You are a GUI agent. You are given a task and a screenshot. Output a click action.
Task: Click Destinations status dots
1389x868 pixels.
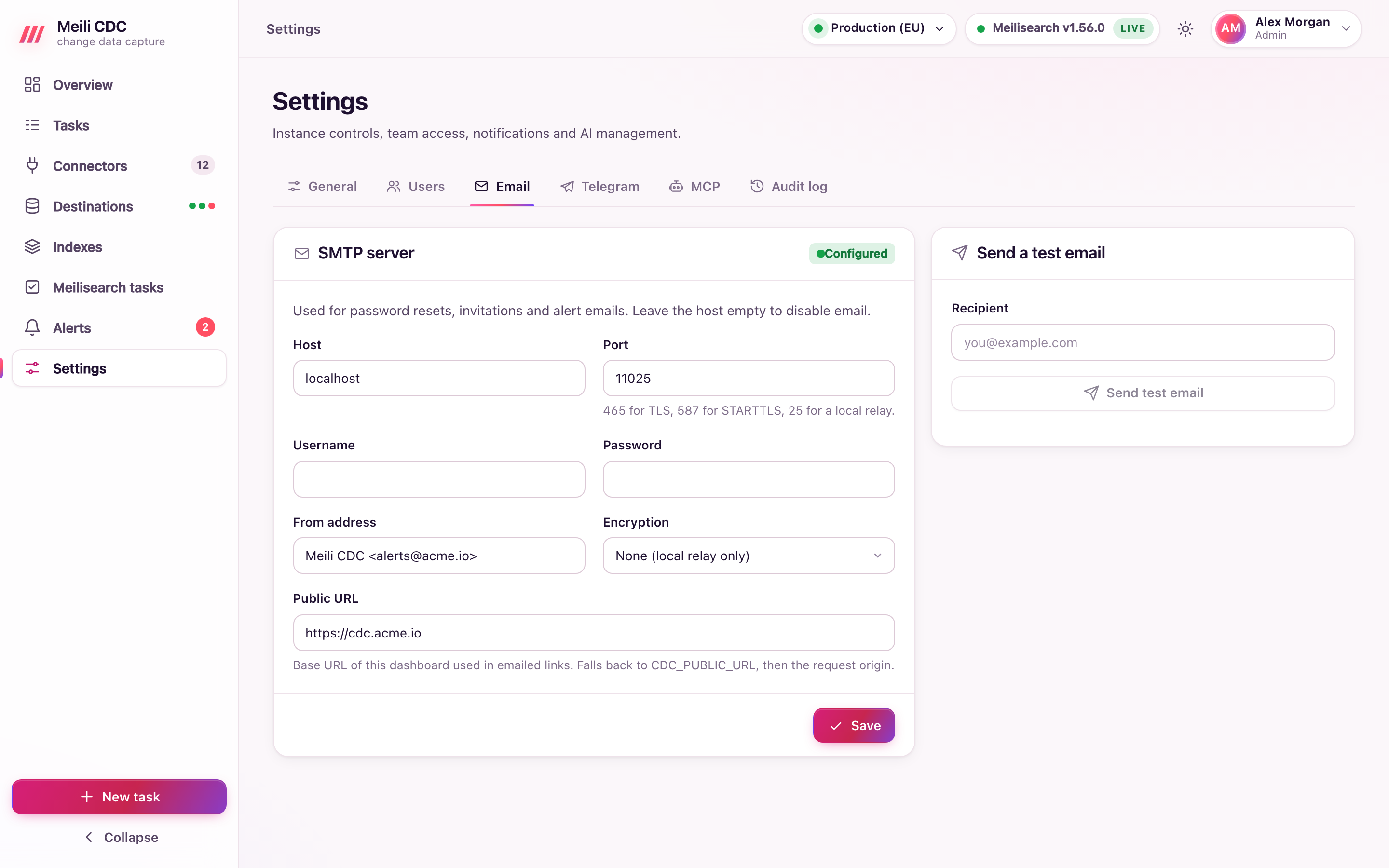pos(202,206)
